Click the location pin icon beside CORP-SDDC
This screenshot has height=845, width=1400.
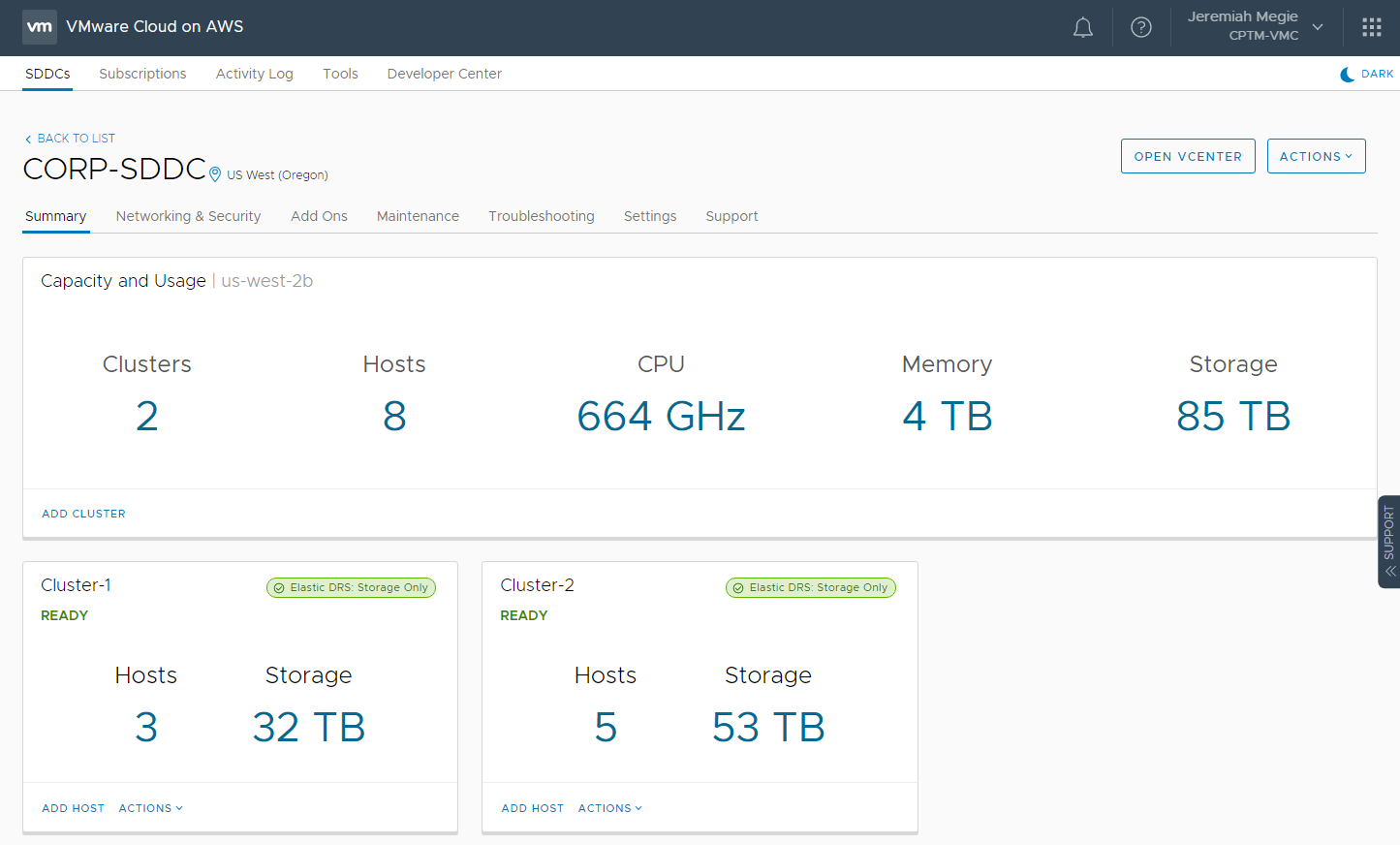click(x=215, y=175)
